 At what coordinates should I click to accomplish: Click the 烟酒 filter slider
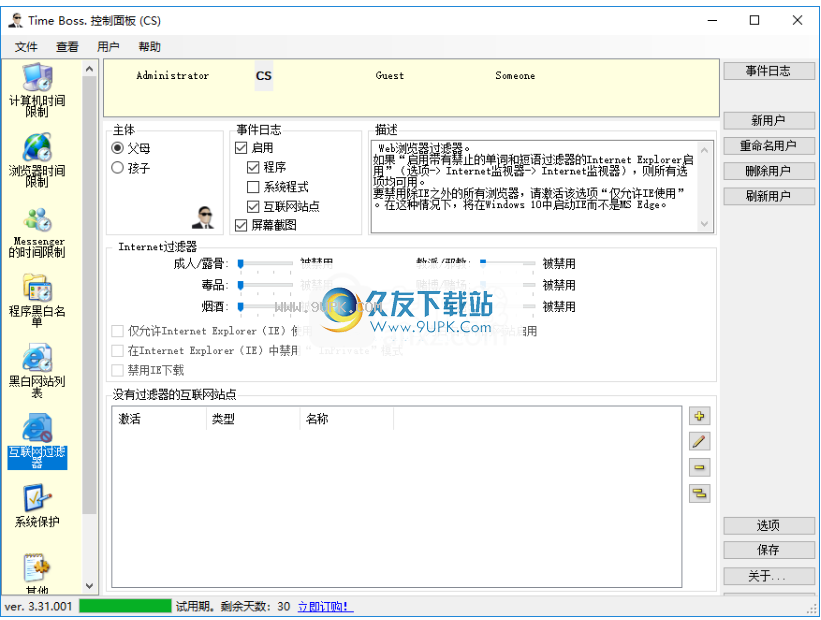coord(265,307)
